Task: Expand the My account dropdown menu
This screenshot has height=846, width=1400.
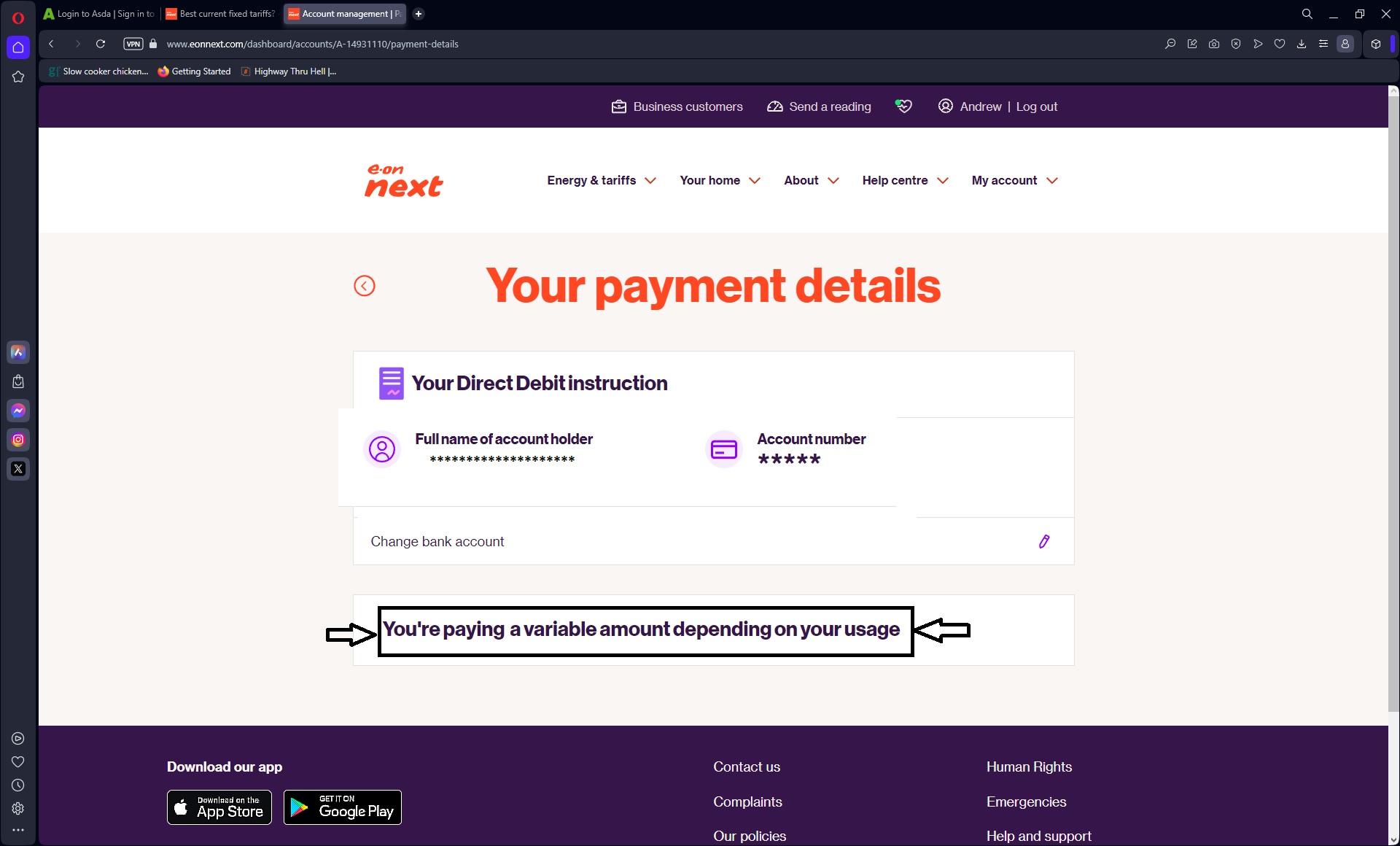Action: (1013, 180)
